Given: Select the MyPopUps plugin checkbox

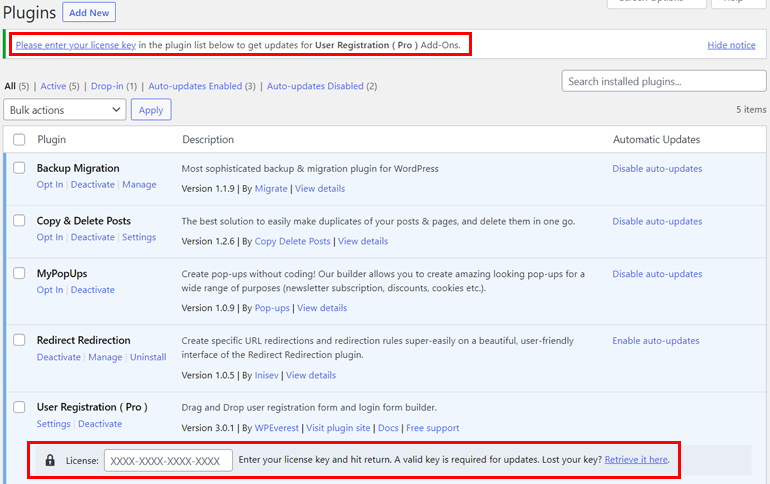Looking at the screenshot, I should tap(19, 273).
